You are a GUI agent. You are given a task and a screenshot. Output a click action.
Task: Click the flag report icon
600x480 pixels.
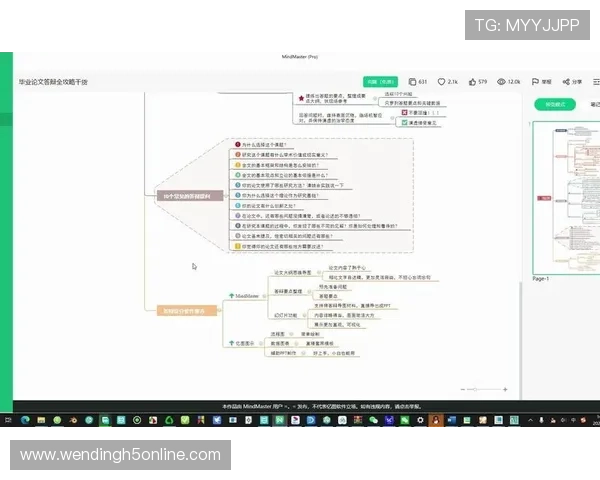(535, 81)
